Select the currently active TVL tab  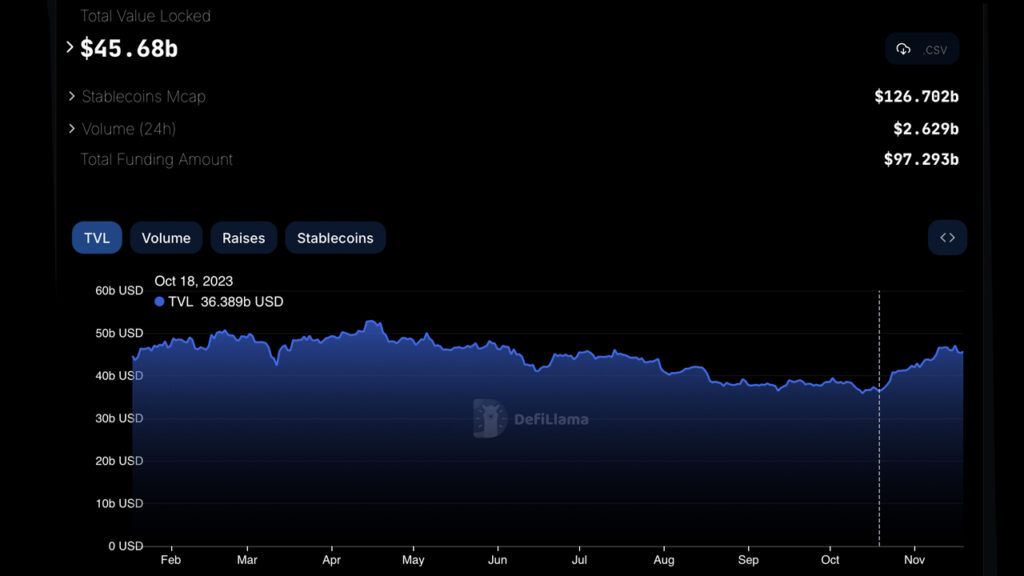pos(96,237)
